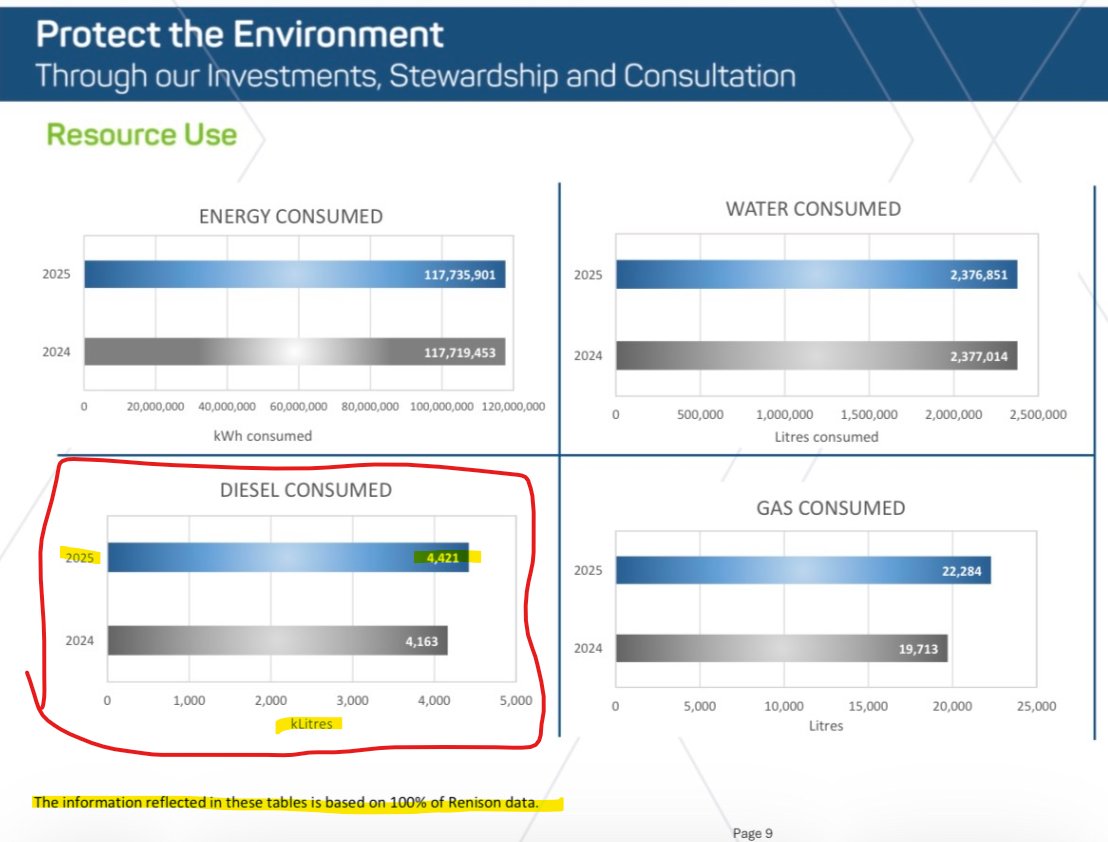Viewport: 1108px width, 842px height.
Task: Click the 'Litres' label under gas chart
Action: click(x=825, y=725)
